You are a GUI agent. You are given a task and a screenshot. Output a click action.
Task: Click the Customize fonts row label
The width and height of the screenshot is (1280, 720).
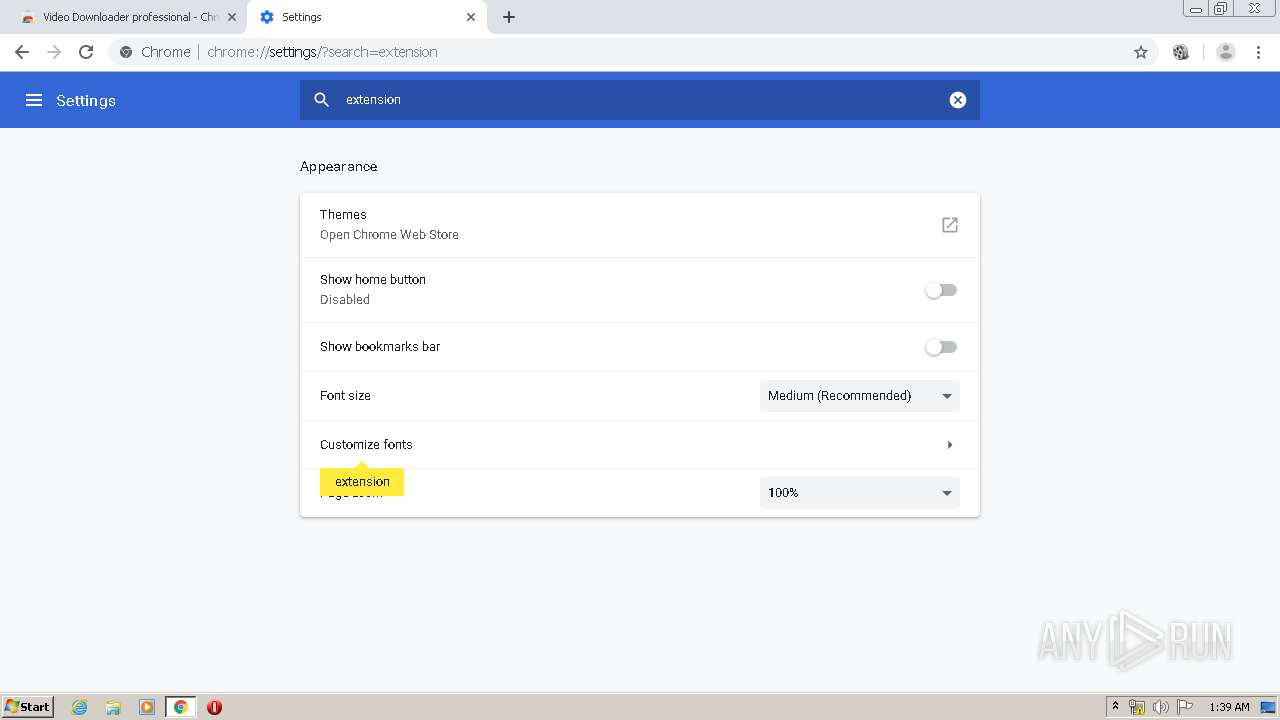click(366, 445)
